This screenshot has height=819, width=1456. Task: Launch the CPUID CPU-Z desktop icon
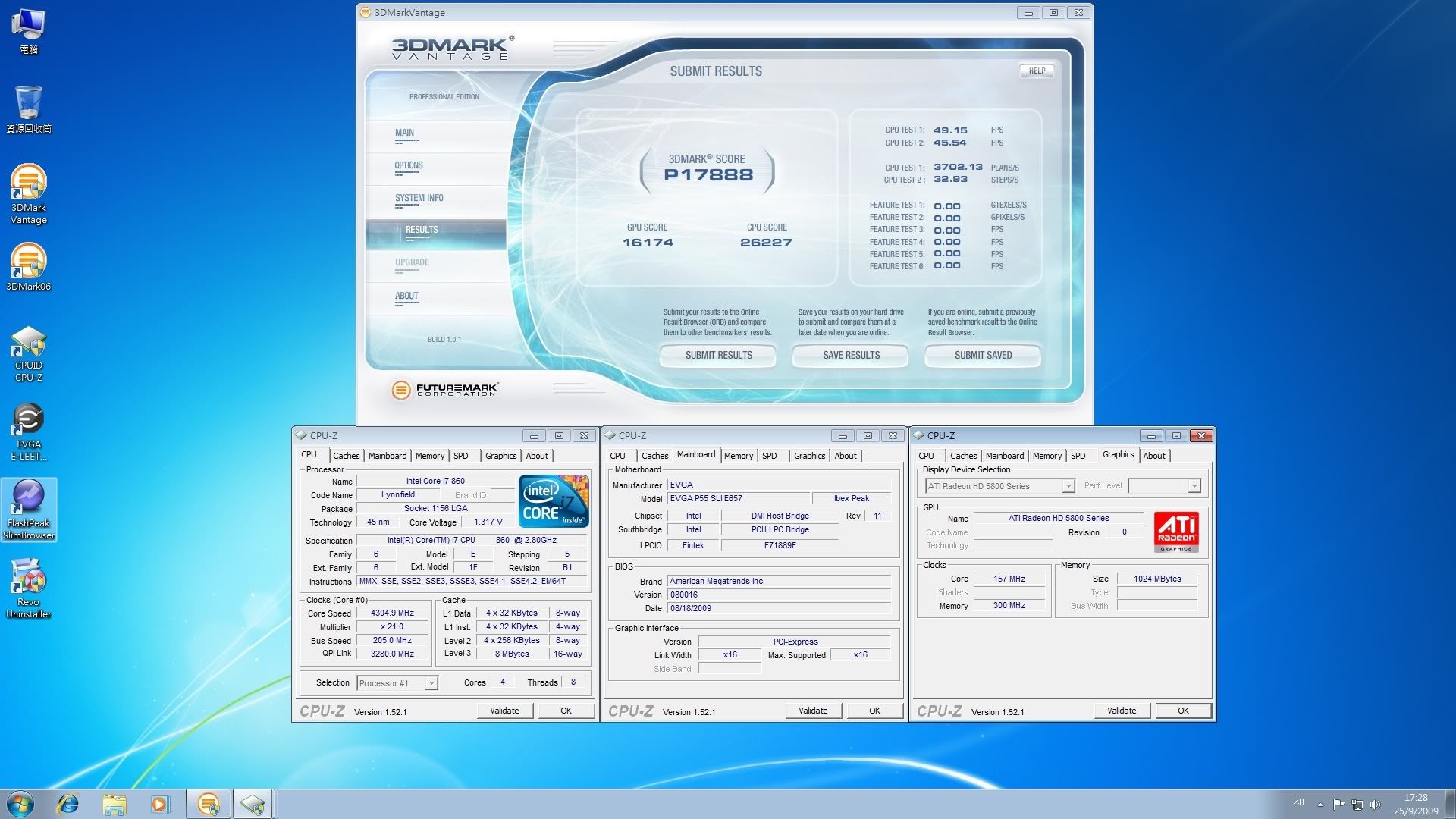(x=28, y=344)
